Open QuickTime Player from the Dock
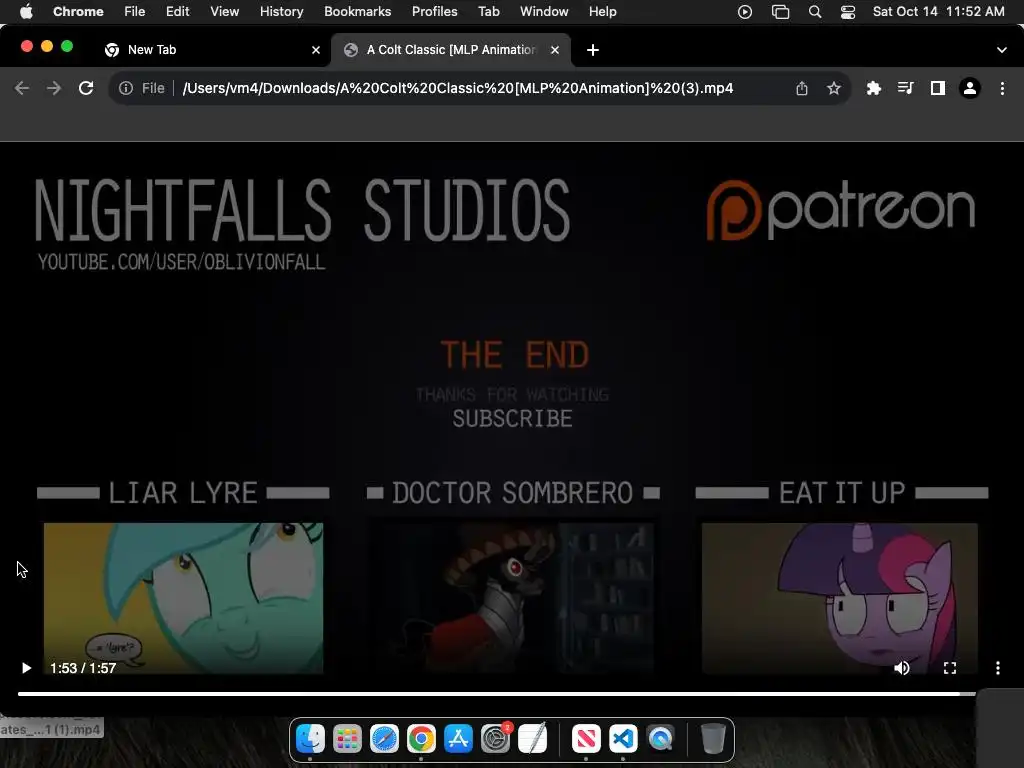Viewport: 1024px width, 768px height. (660, 739)
